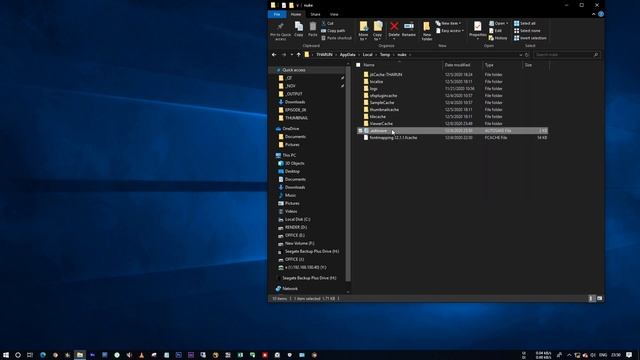Open _OUTPUT folder in Quick access
640x360 pixels.
293,94
